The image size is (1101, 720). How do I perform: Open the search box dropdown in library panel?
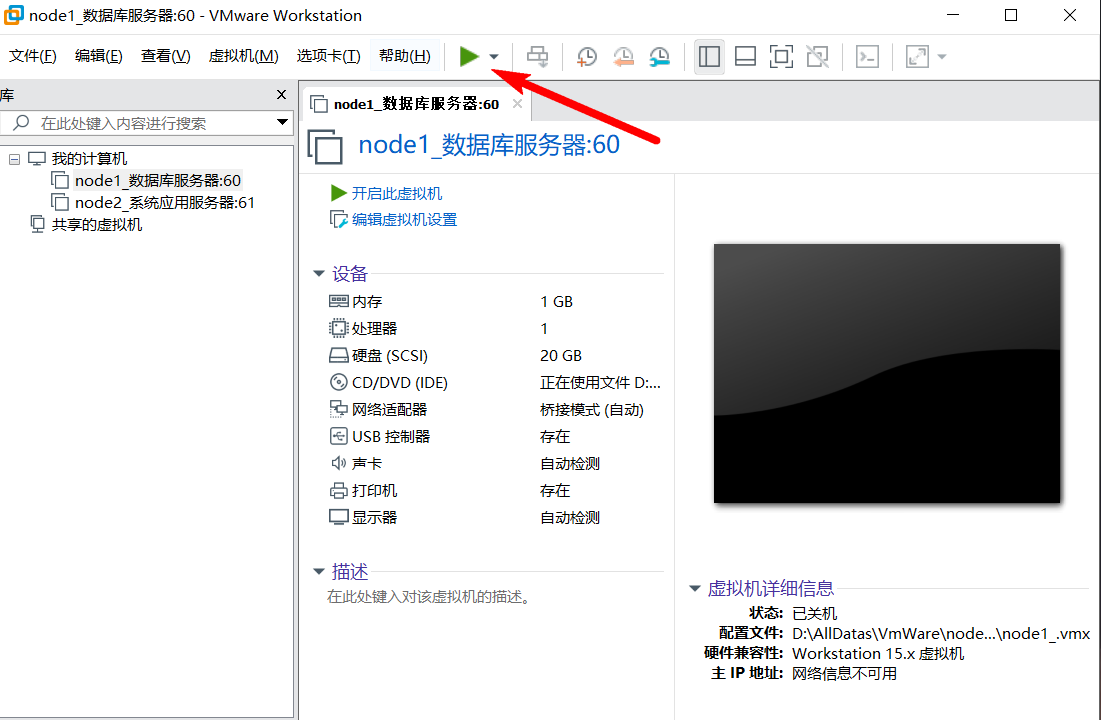(x=282, y=123)
